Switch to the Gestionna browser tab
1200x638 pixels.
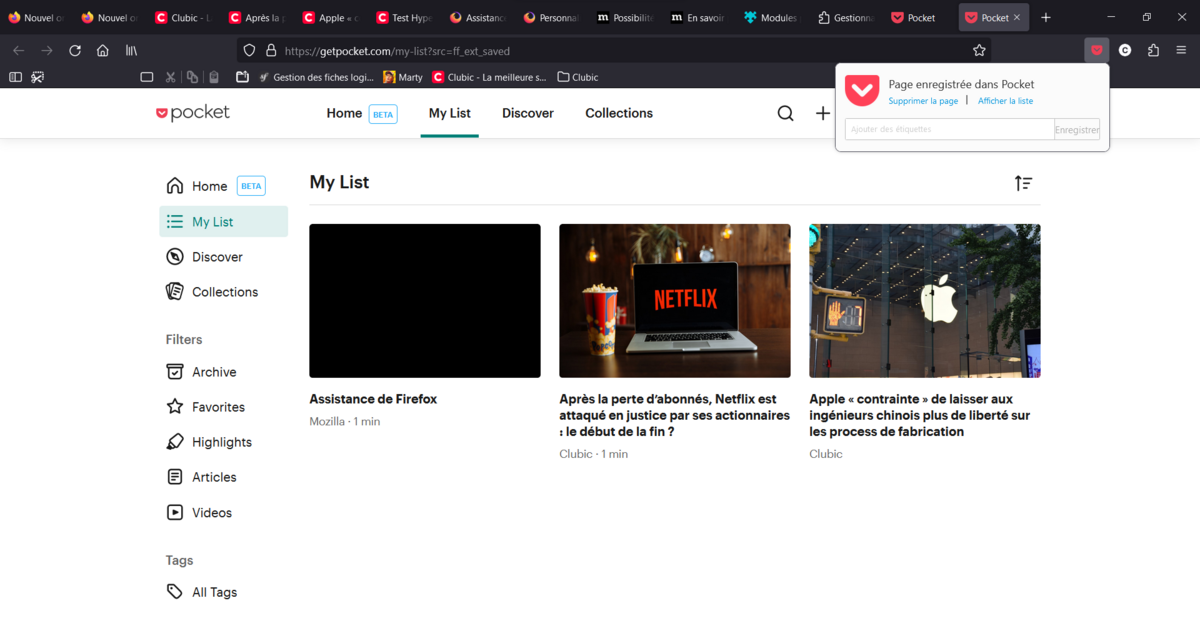(844, 18)
